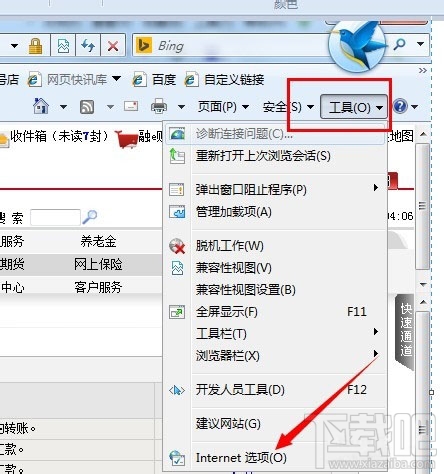Image resolution: width=444 pixels, height=474 pixels.
Task: Click the Home icon in command bar
Action: 41,106
